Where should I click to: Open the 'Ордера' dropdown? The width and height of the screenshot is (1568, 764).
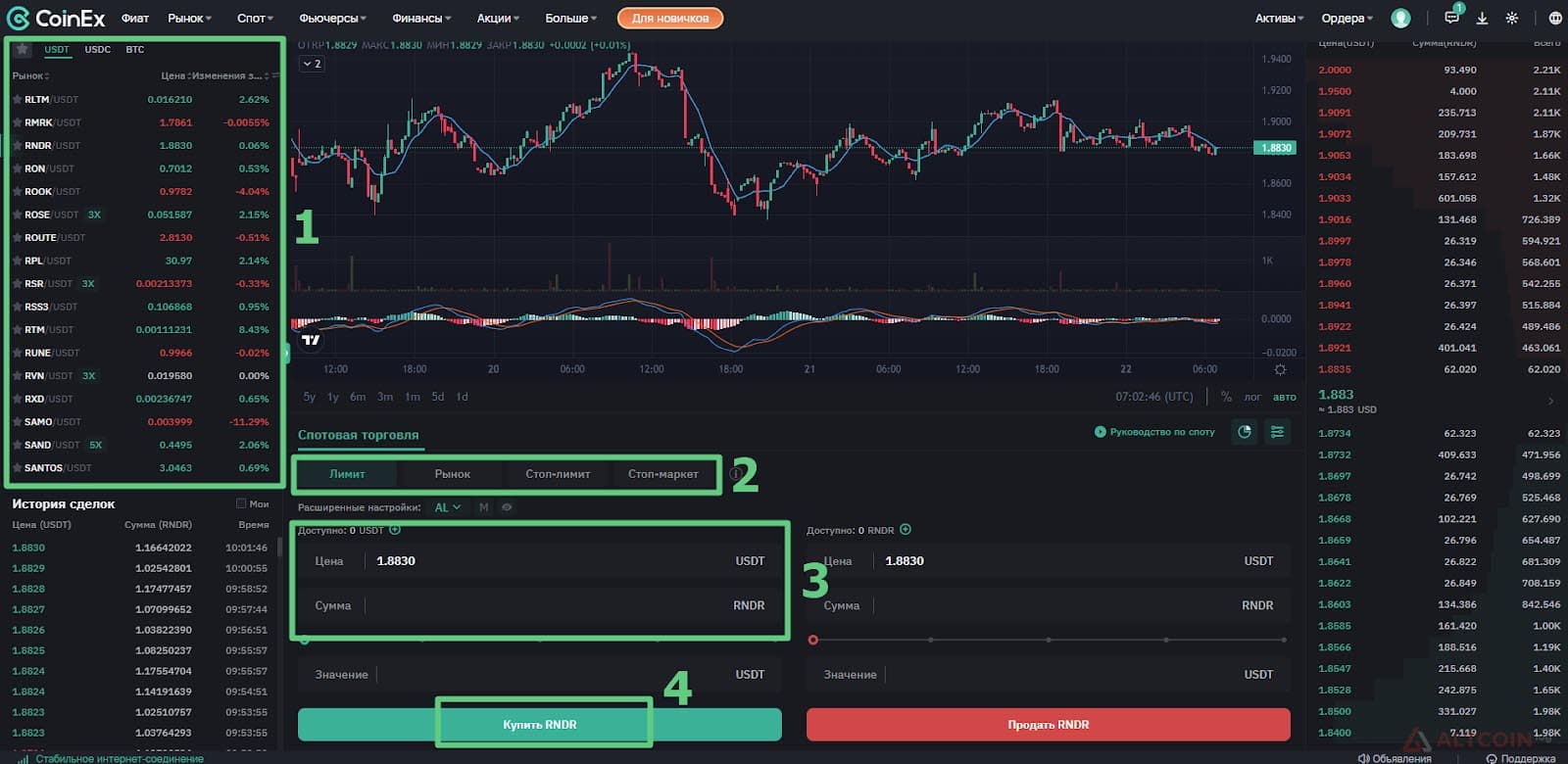(x=1347, y=18)
